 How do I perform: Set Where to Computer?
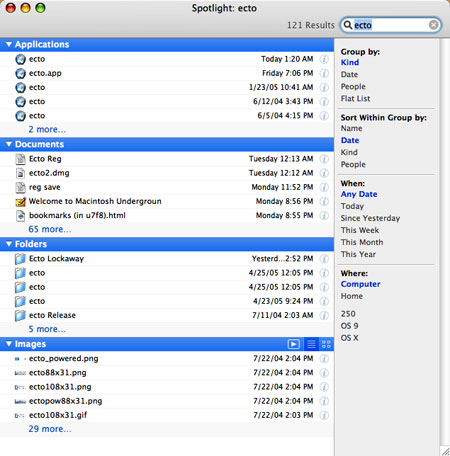pos(360,284)
